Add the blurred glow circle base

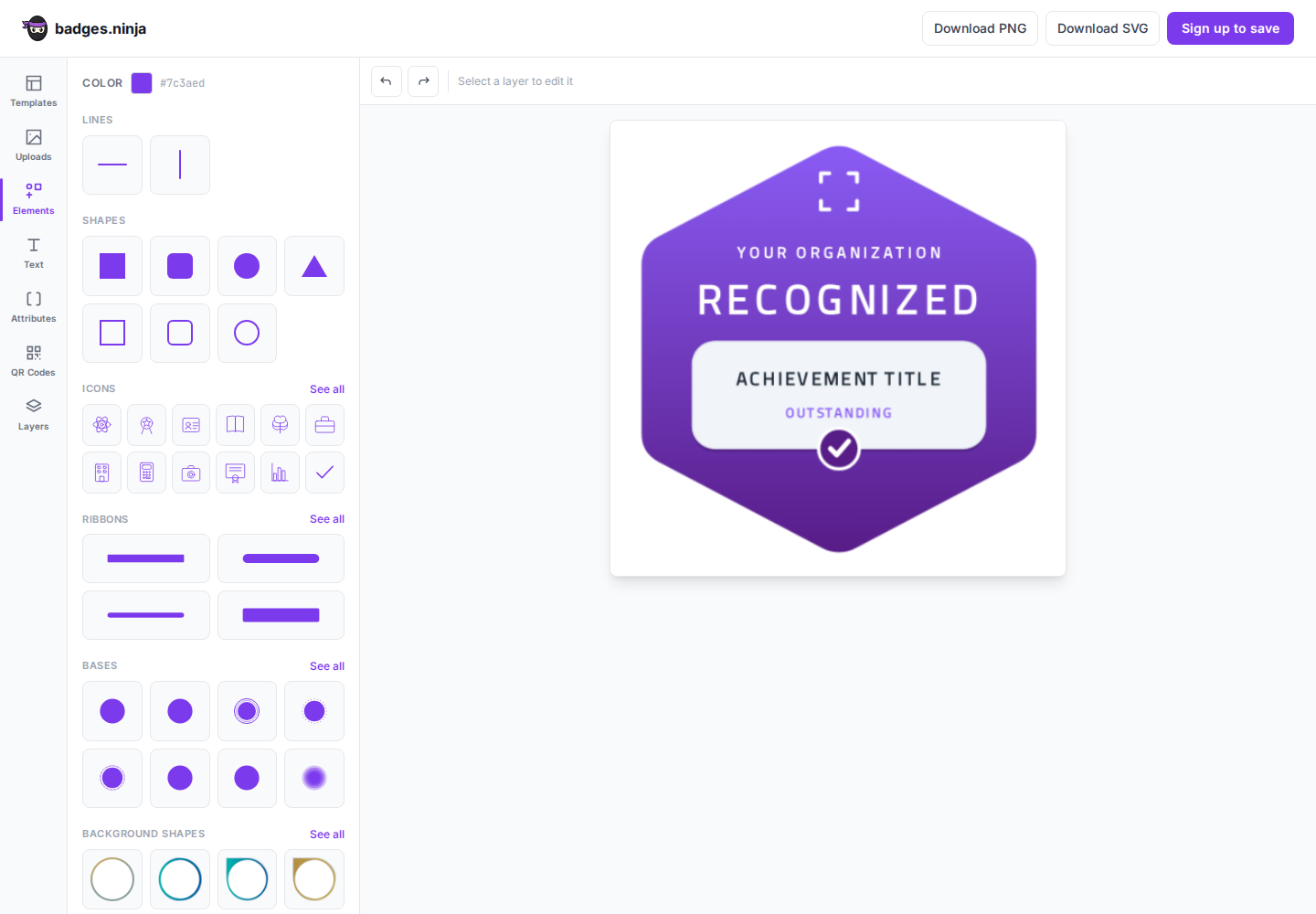point(314,778)
